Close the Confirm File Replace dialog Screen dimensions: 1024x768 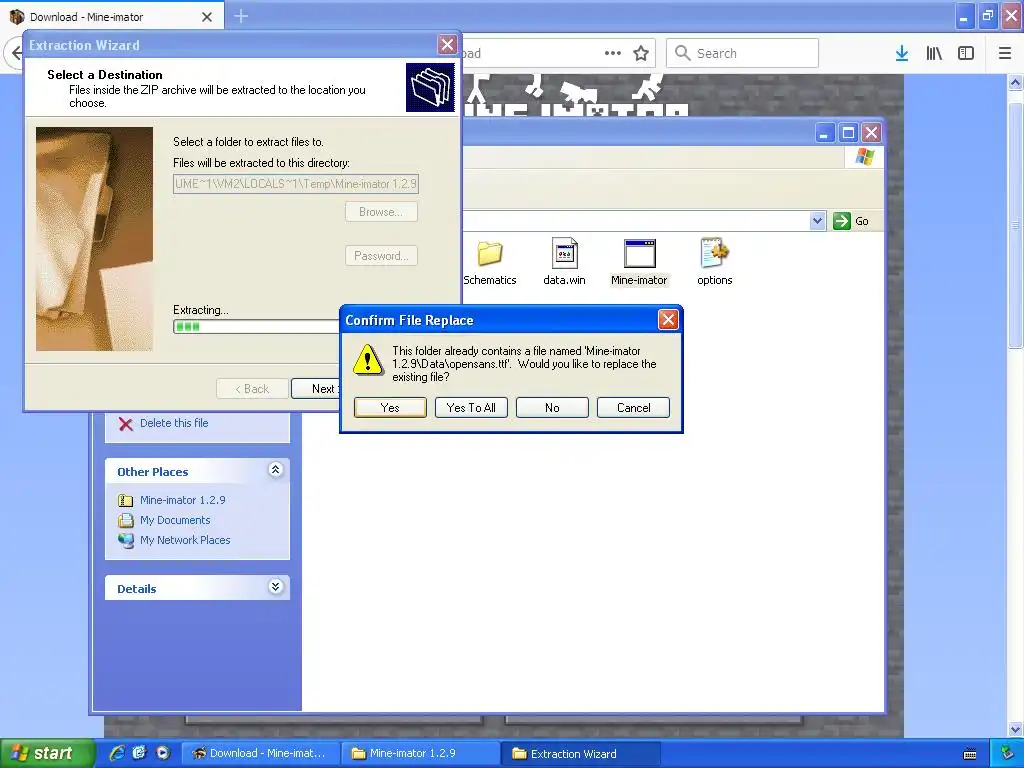[667, 319]
